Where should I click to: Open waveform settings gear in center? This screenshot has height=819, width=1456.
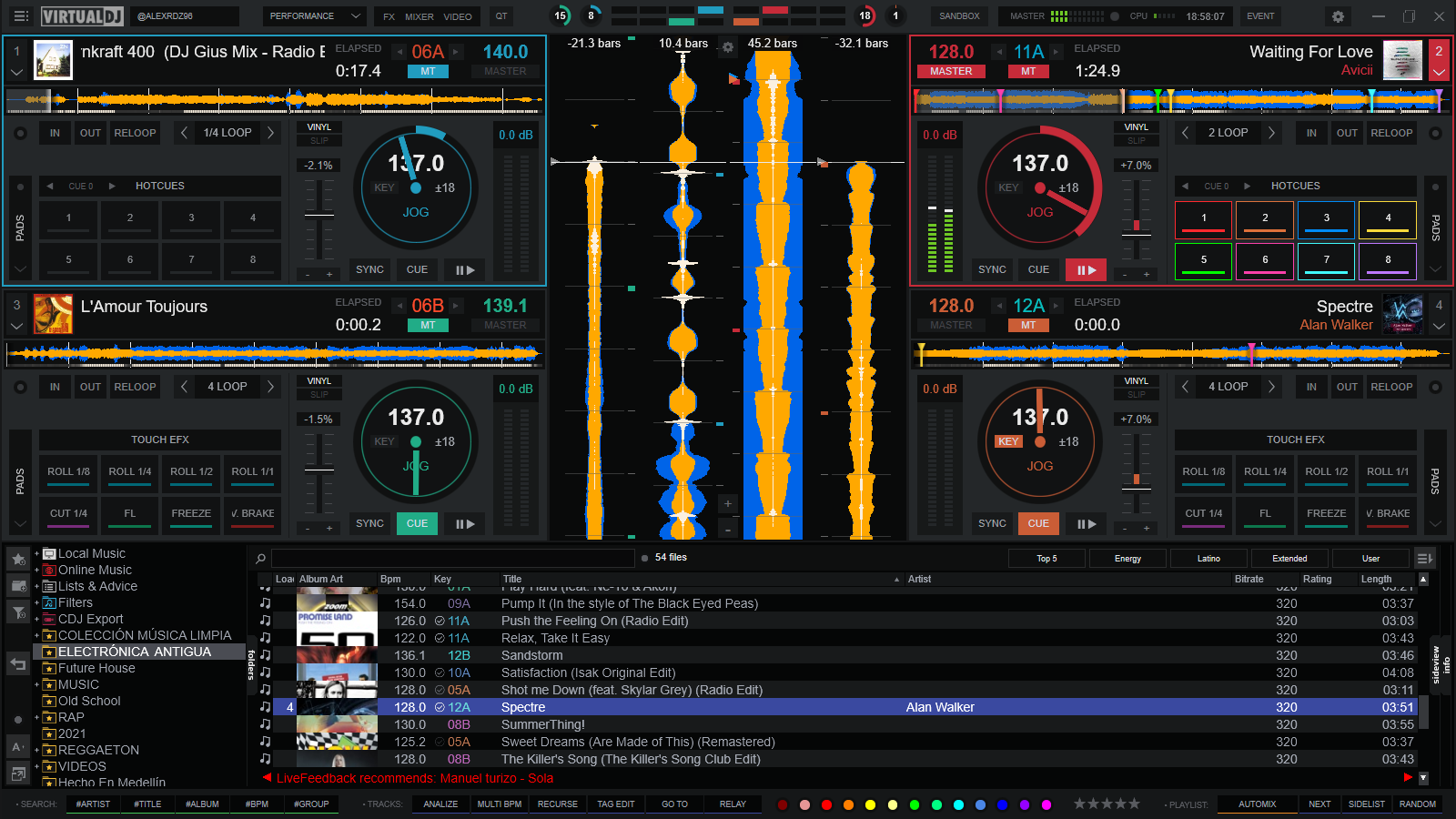click(x=728, y=47)
